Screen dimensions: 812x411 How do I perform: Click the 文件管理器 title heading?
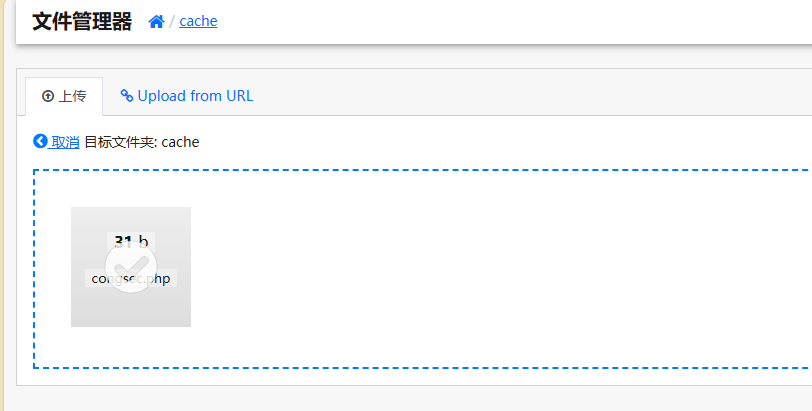(82, 21)
